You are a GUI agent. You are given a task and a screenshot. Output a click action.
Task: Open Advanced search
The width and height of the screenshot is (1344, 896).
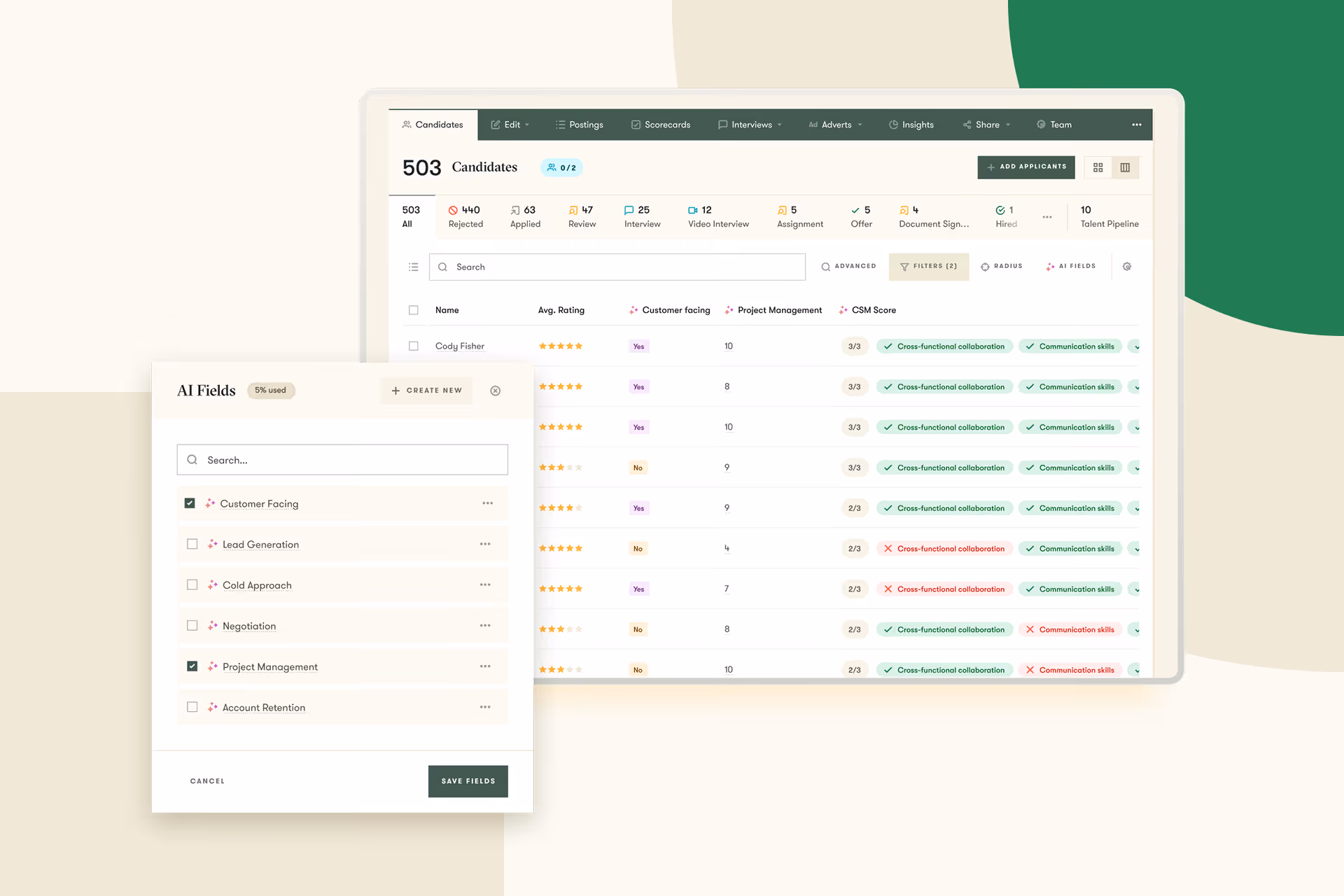(x=848, y=267)
